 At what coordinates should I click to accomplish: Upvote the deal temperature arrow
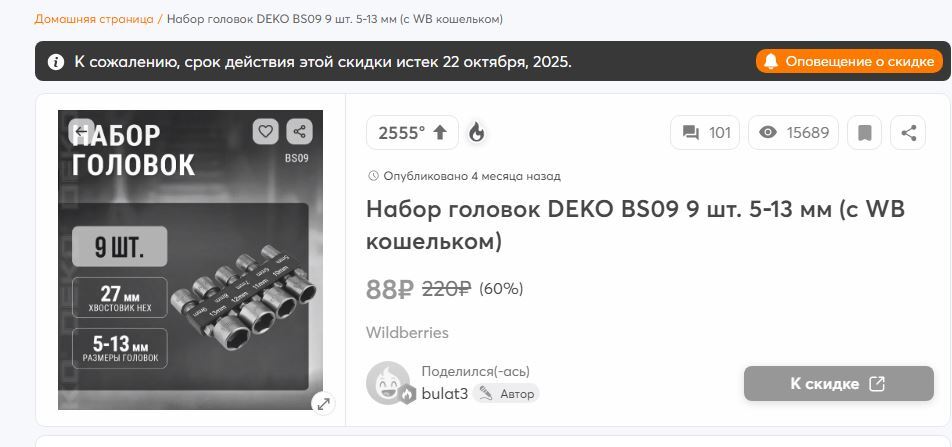coord(440,132)
